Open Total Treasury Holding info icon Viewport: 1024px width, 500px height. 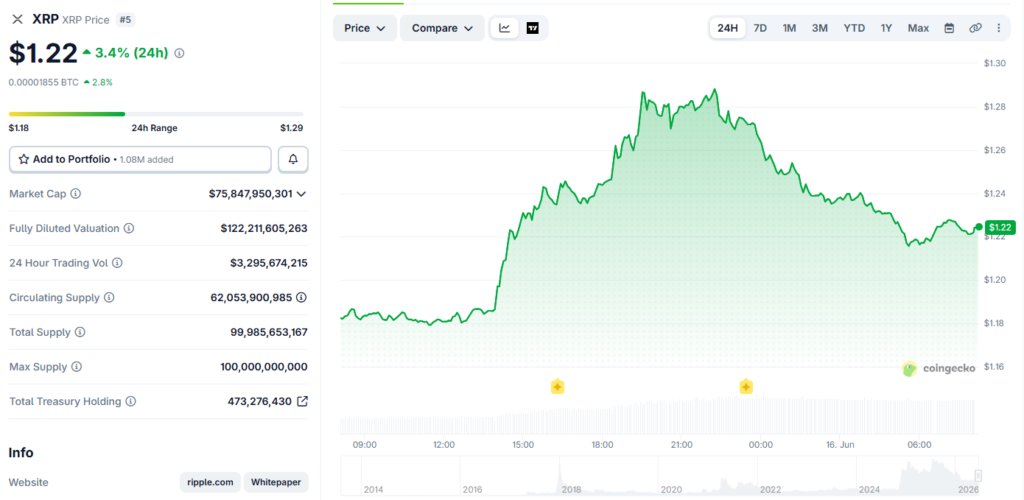coord(131,401)
